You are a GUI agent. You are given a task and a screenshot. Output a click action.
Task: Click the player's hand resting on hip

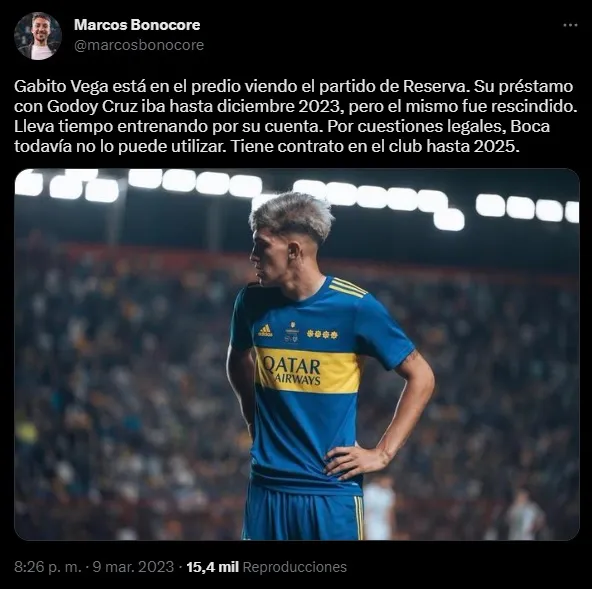[353, 461]
